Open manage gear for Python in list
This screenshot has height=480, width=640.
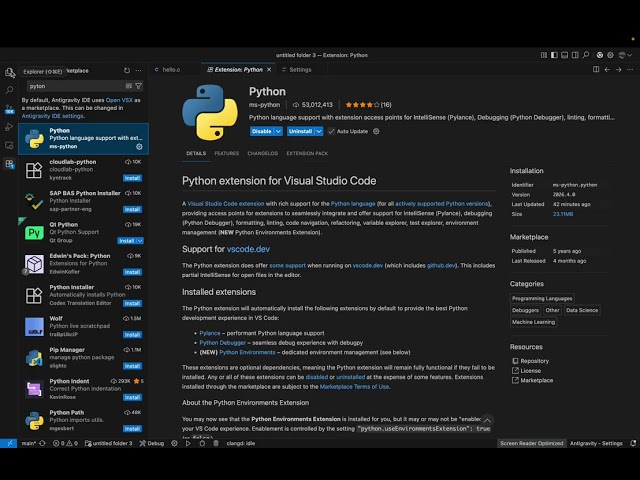[x=139, y=147]
